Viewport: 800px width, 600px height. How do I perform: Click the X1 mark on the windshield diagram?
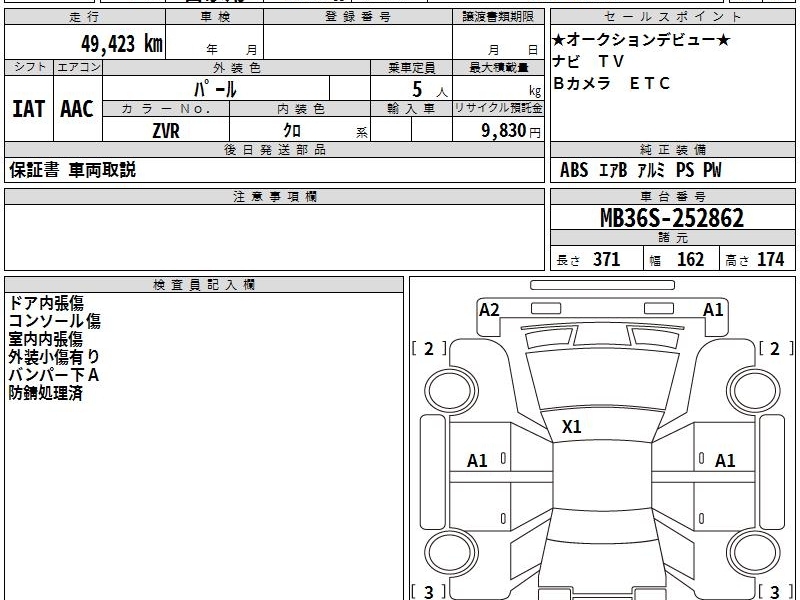pos(571,427)
